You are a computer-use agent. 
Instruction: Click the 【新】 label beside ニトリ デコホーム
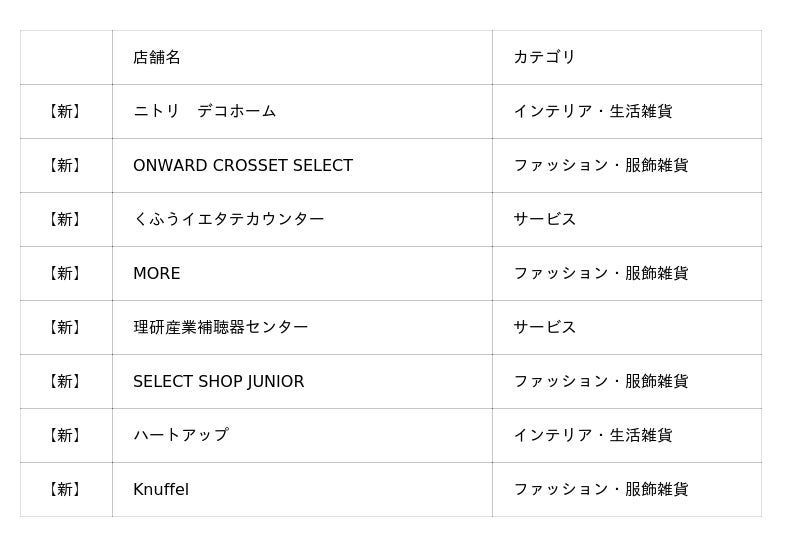[x=66, y=111]
